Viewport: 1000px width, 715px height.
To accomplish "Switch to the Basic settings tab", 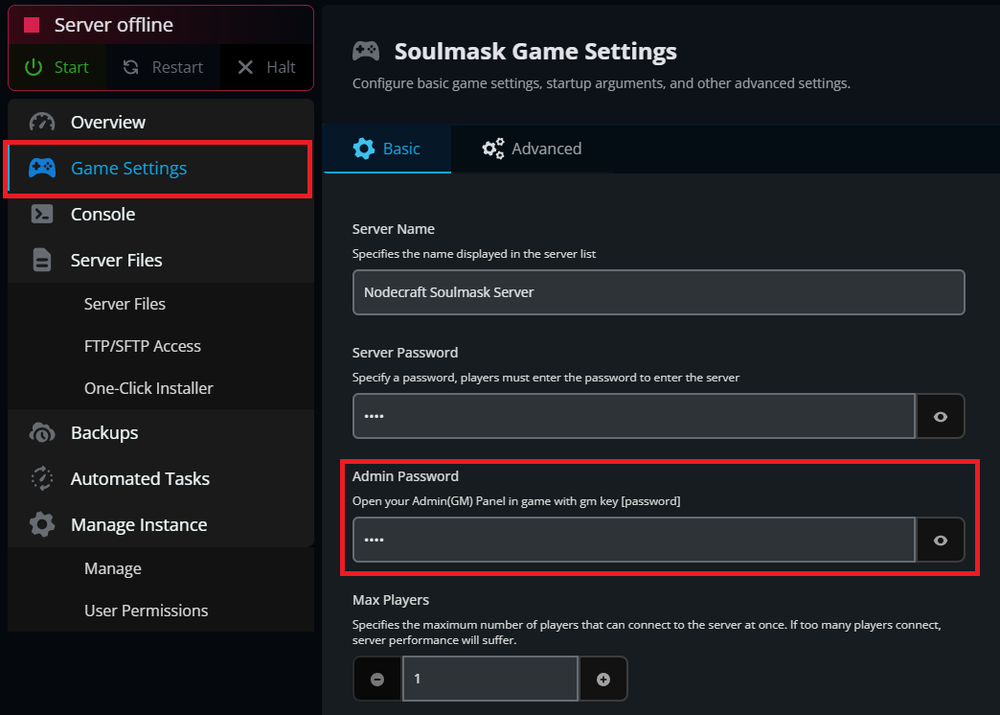I will click(x=388, y=149).
